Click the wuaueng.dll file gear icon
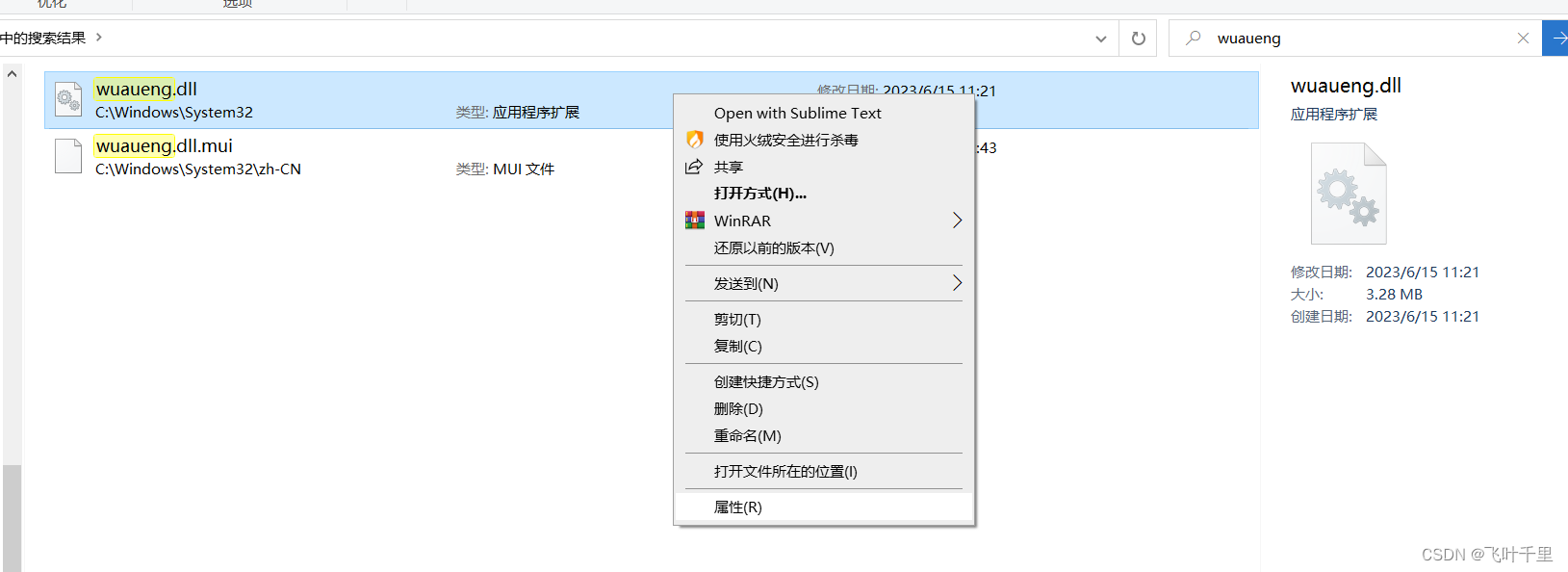 tap(68, 99)
